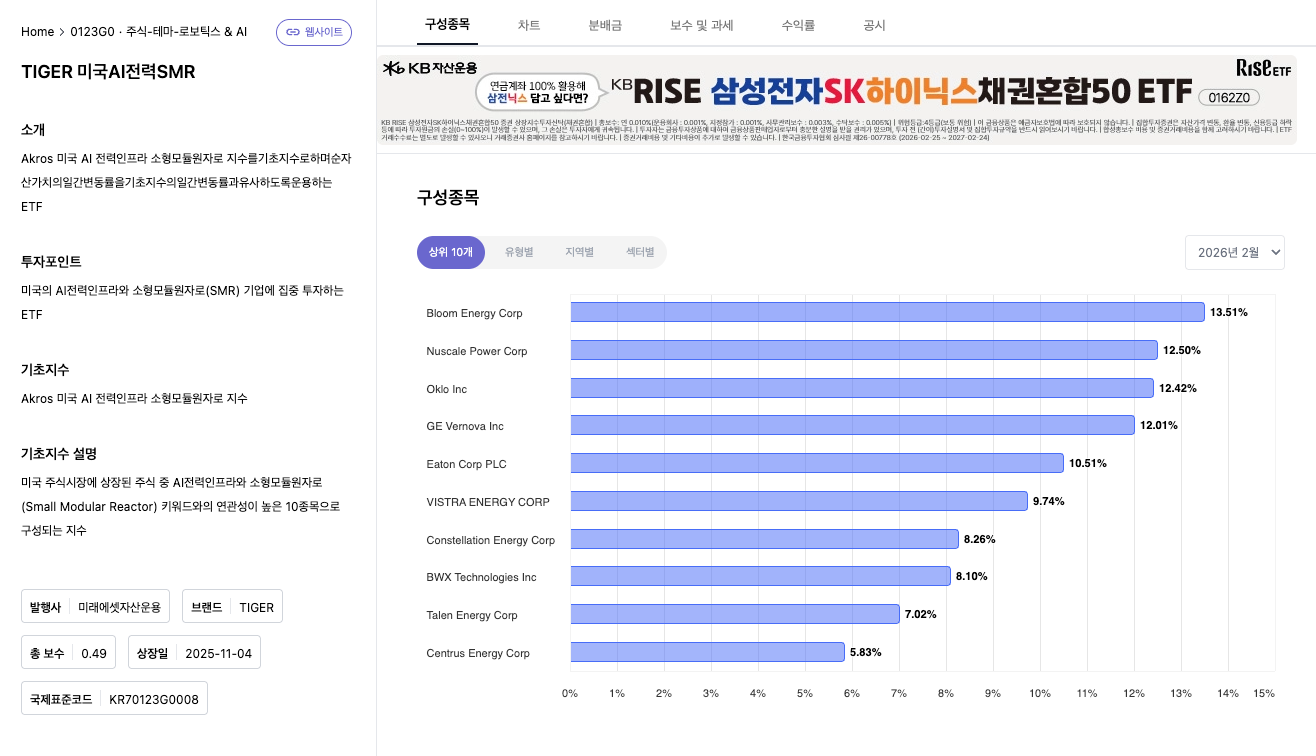1316x756 pixels.
Task: Click the link icon in 웹사이트 button
Action: pyautogui.click(x=293, y=32)
